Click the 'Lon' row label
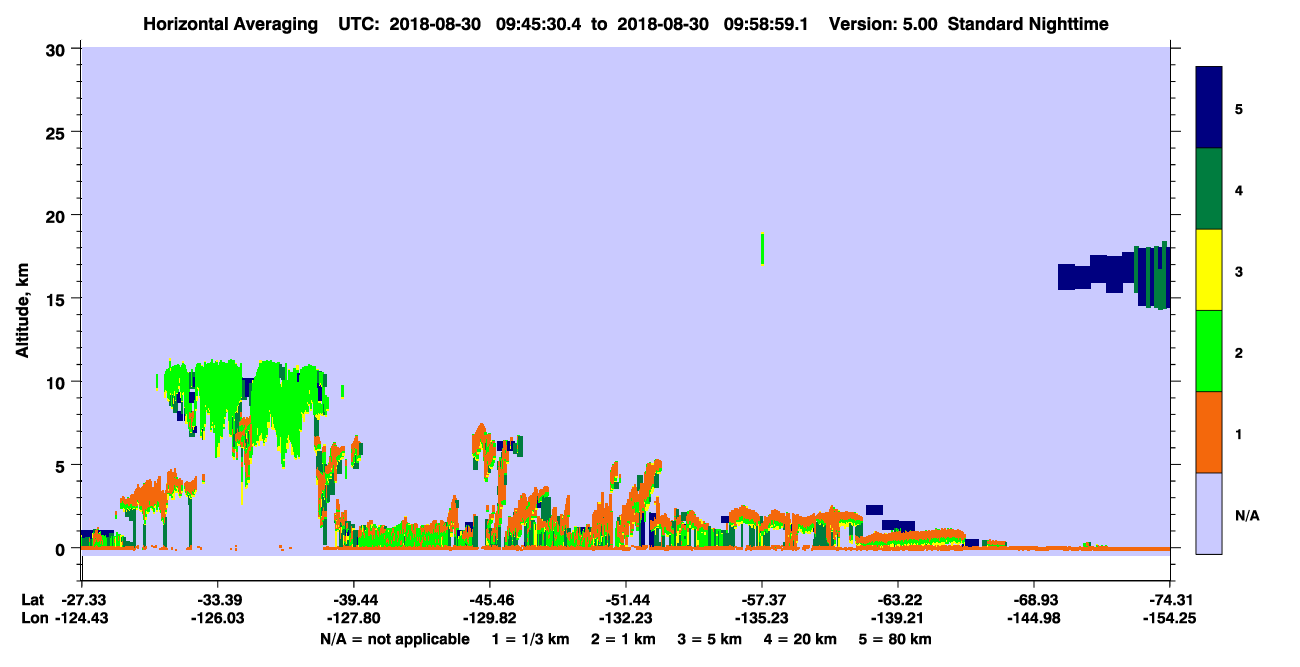 33,618
